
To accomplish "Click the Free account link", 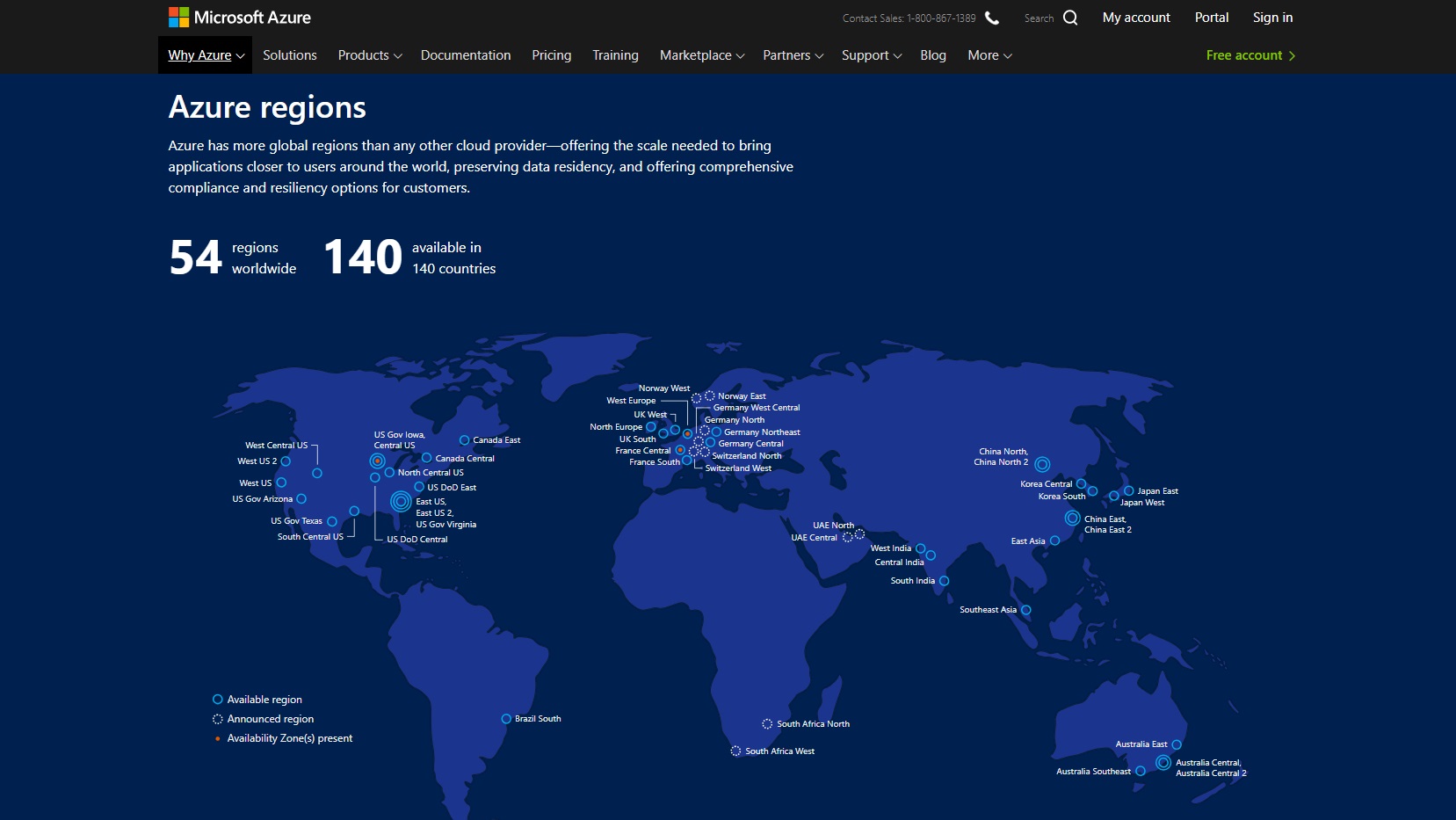I will [1250, 55].
